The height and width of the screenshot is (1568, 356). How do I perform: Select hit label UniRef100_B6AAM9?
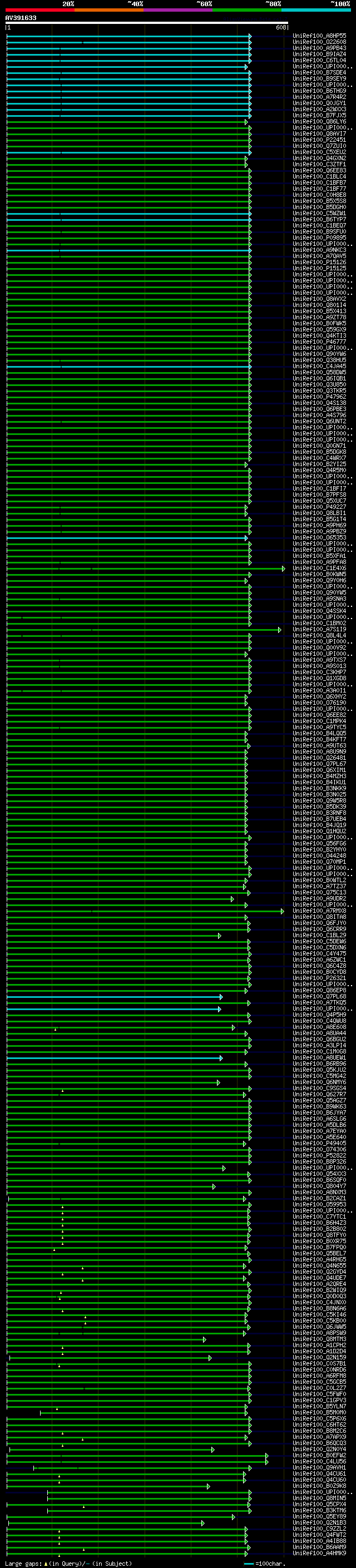[x=319, y=1547]
